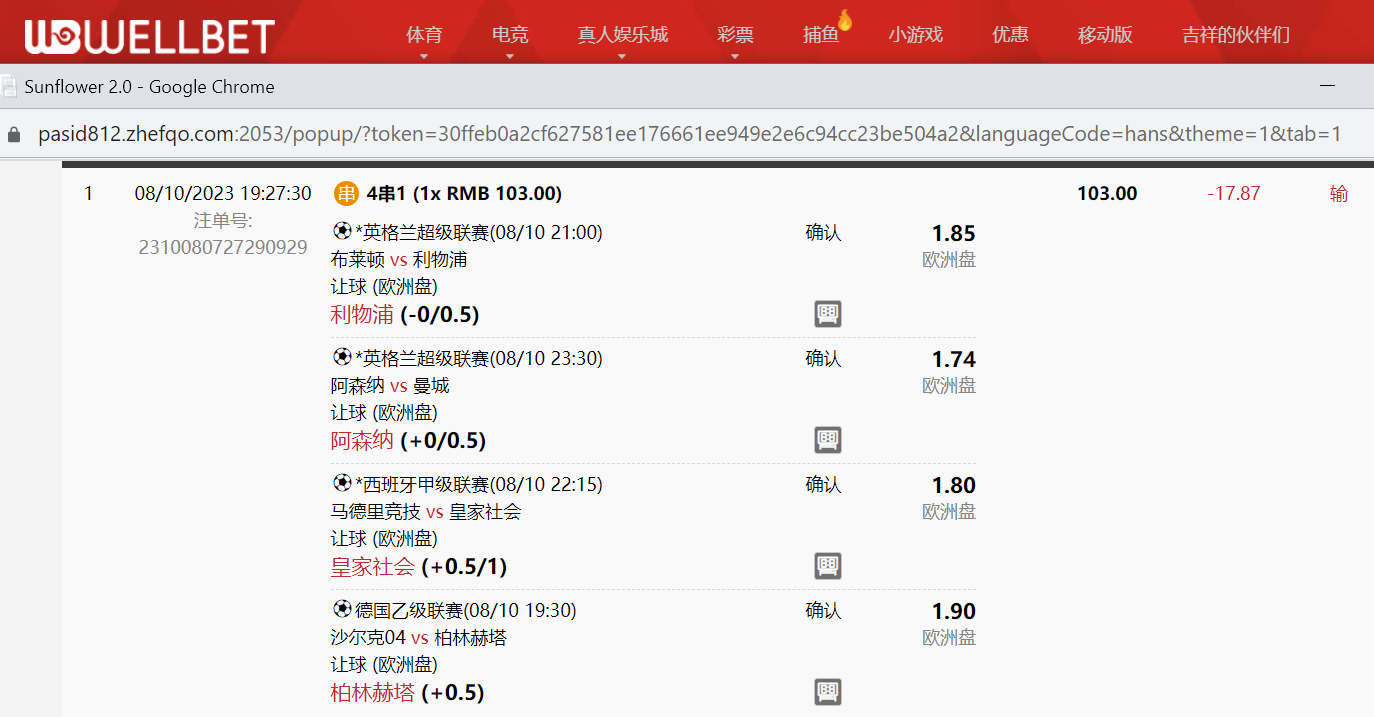Click the 欧洲盘 label under odds 1.85
The image size is (1374, 717).
pyautogui.click(x=949, y=260)
